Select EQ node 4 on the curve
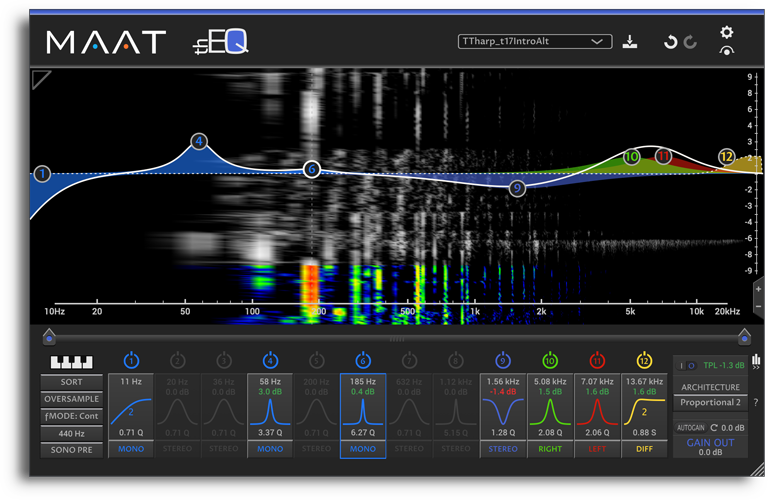768x500 pixels. pos(199,142)
